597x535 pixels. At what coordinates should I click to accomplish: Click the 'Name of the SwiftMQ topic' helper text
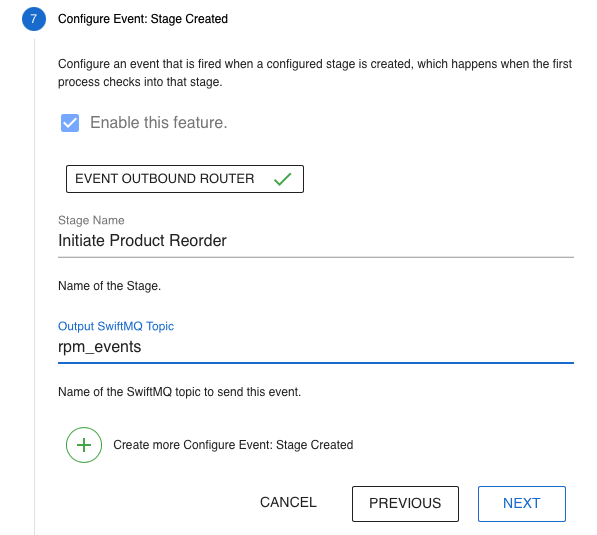tap(179, 392)
